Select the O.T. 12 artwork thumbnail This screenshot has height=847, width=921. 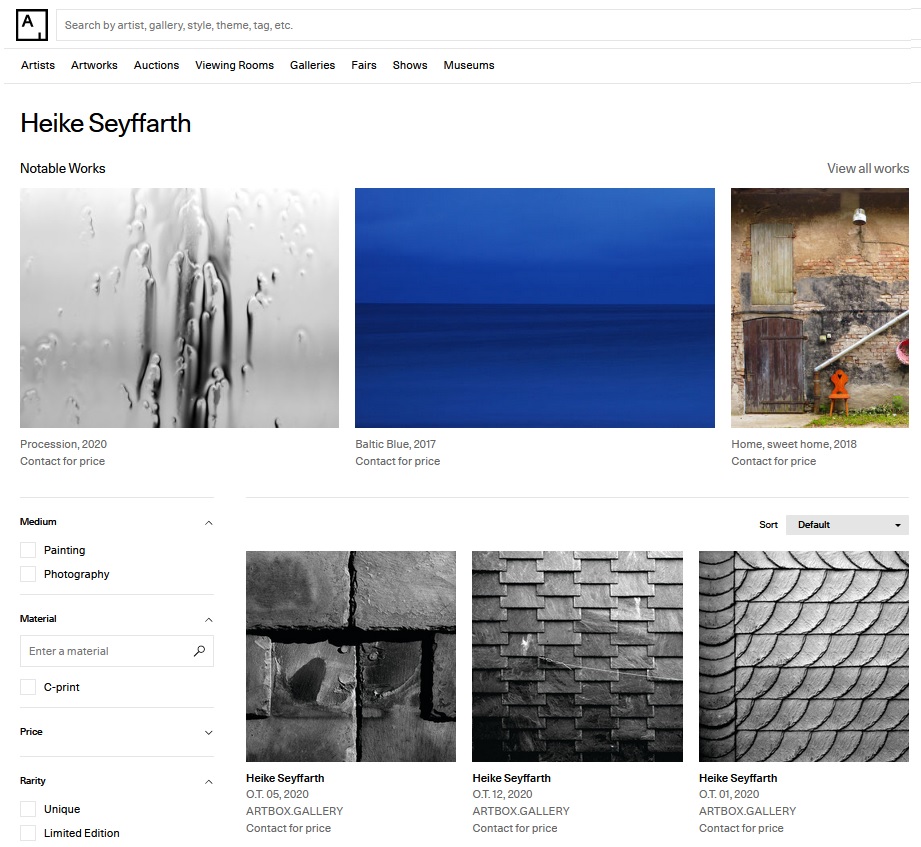[577, 656]
